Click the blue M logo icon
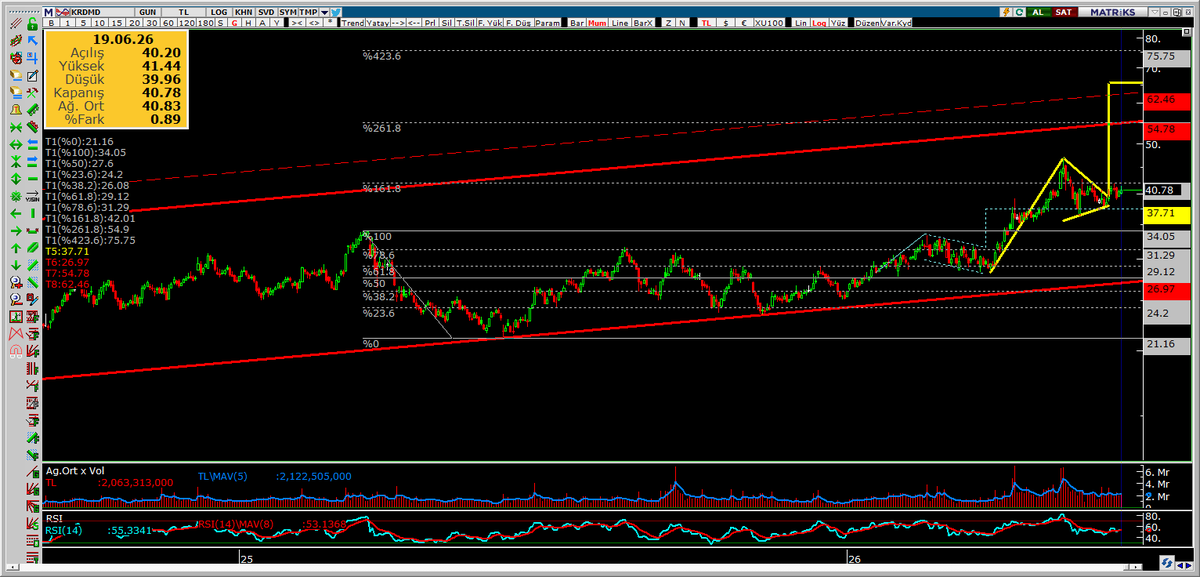This screenshot has width=1200, height=577. pyautogui.click(x=48, y=12)
